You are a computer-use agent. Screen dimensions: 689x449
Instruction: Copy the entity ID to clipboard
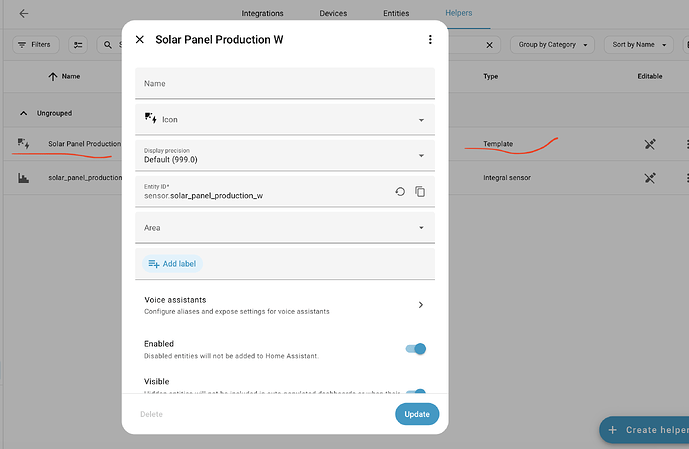[x=420, y=191]
